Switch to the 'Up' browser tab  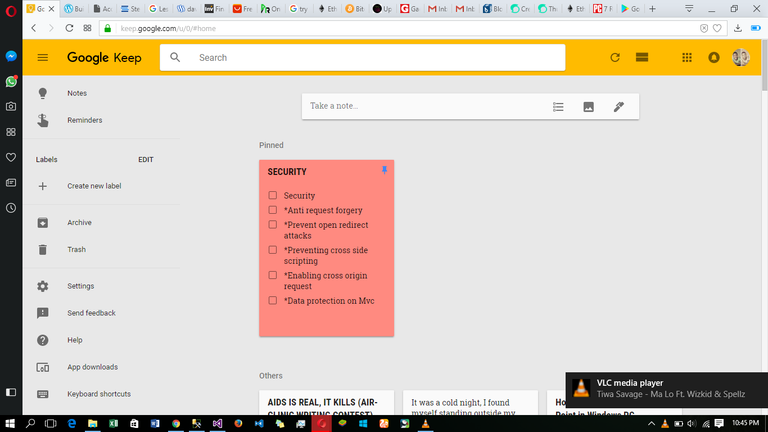coord(382,9)
